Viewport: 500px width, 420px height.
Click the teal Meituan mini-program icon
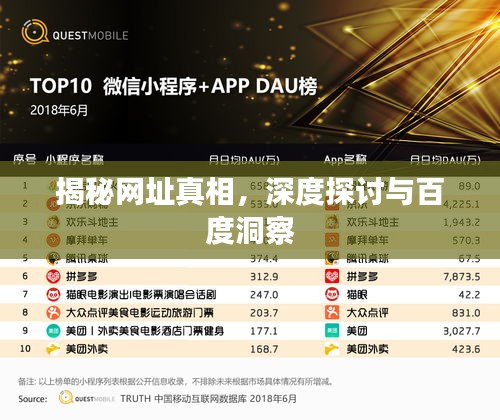(x=53, y=331)
